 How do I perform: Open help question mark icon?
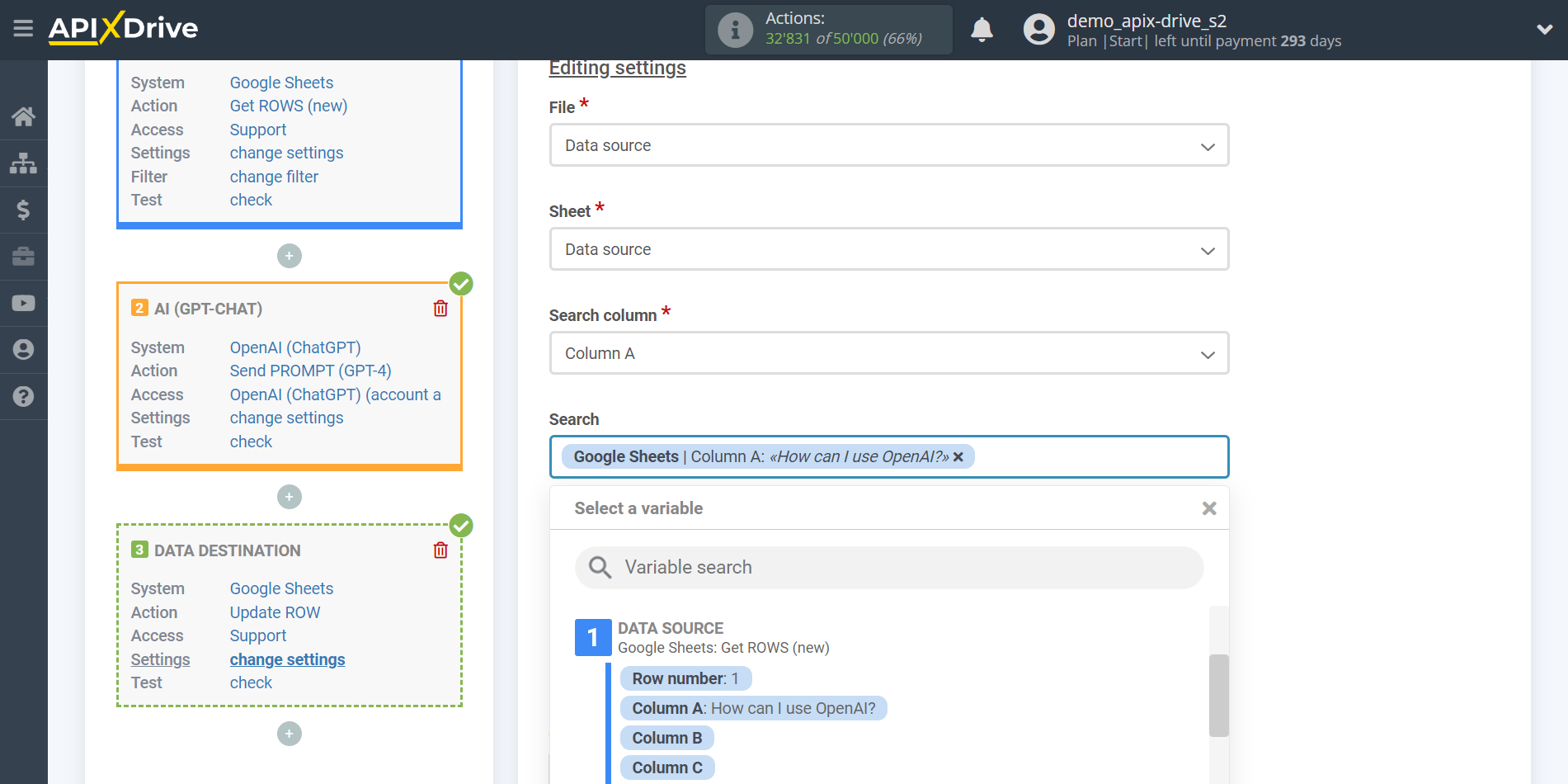pyautogui.click(x=23, y=397)
